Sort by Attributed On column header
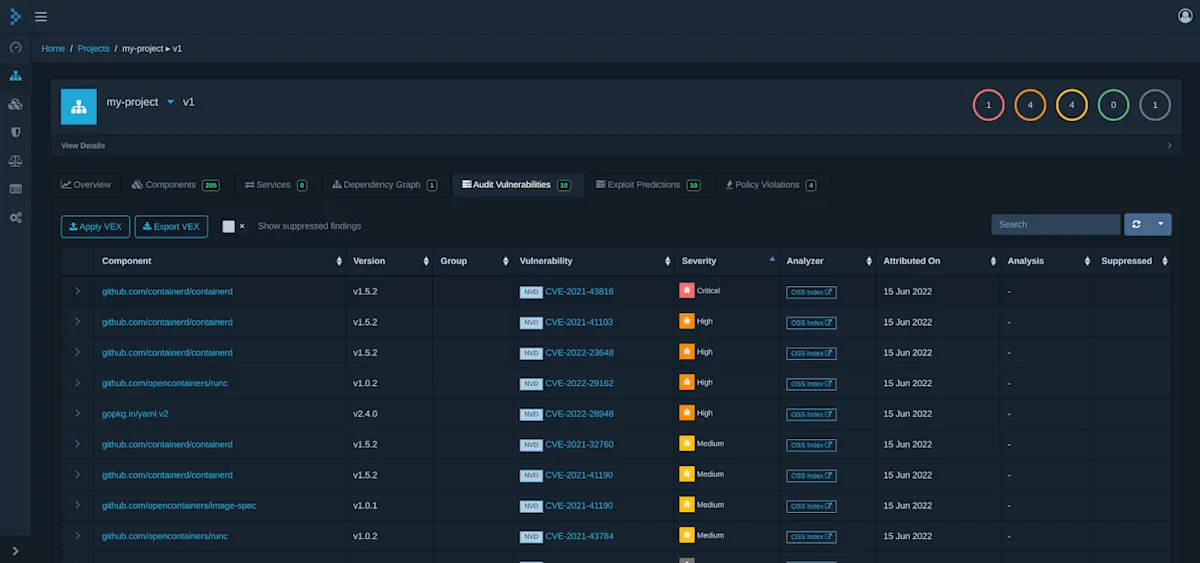The image size is (1200, 563). click(x=937, y=261)
